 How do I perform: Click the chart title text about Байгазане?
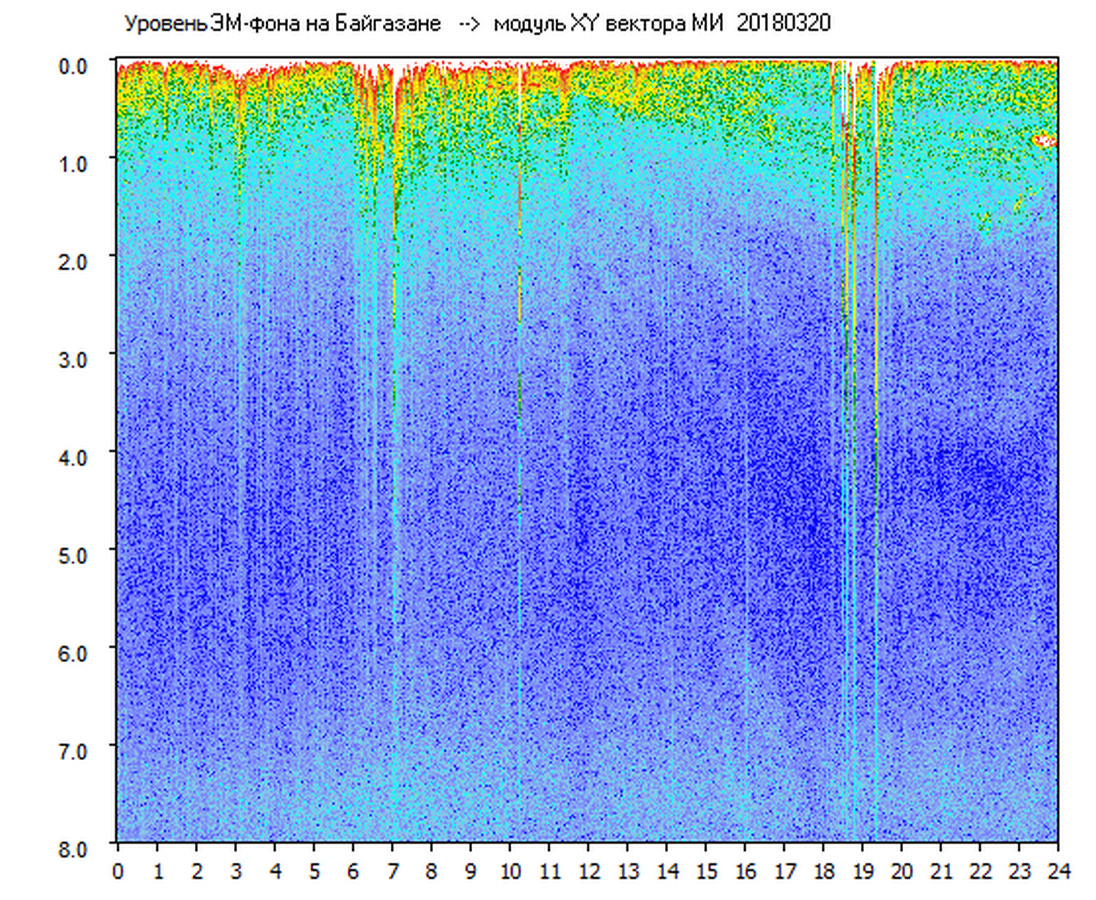tap(282, 24)
